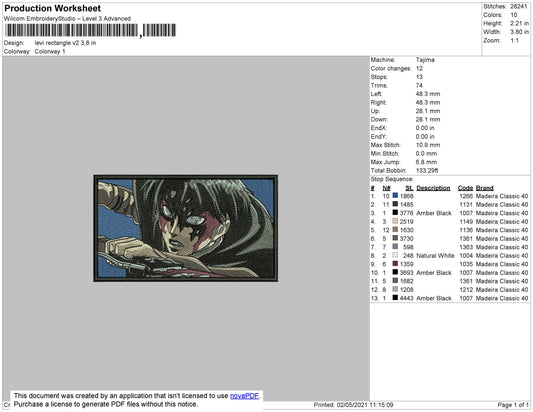Screen dimensions: 533x412
Task: Click the novaPDF hyperlink
Action: (244, 396)
